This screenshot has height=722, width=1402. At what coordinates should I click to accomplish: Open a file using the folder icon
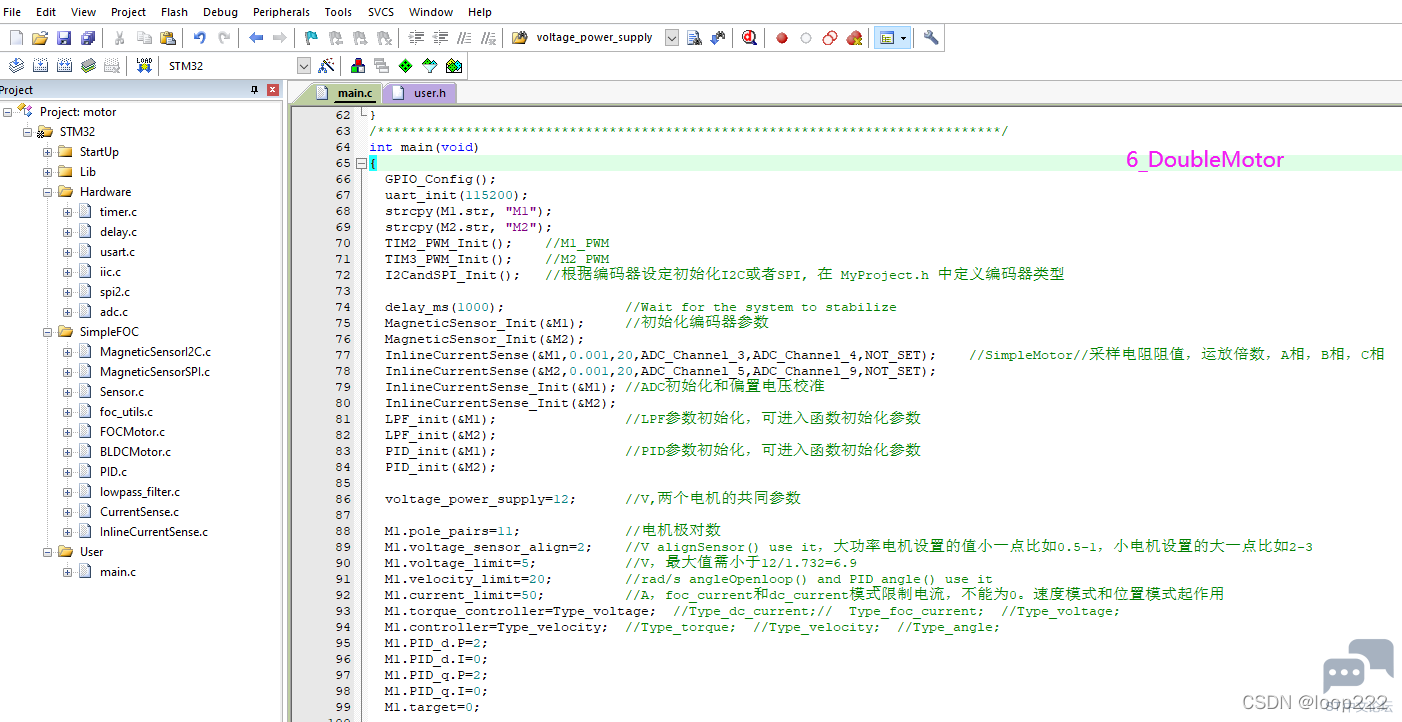40,38
